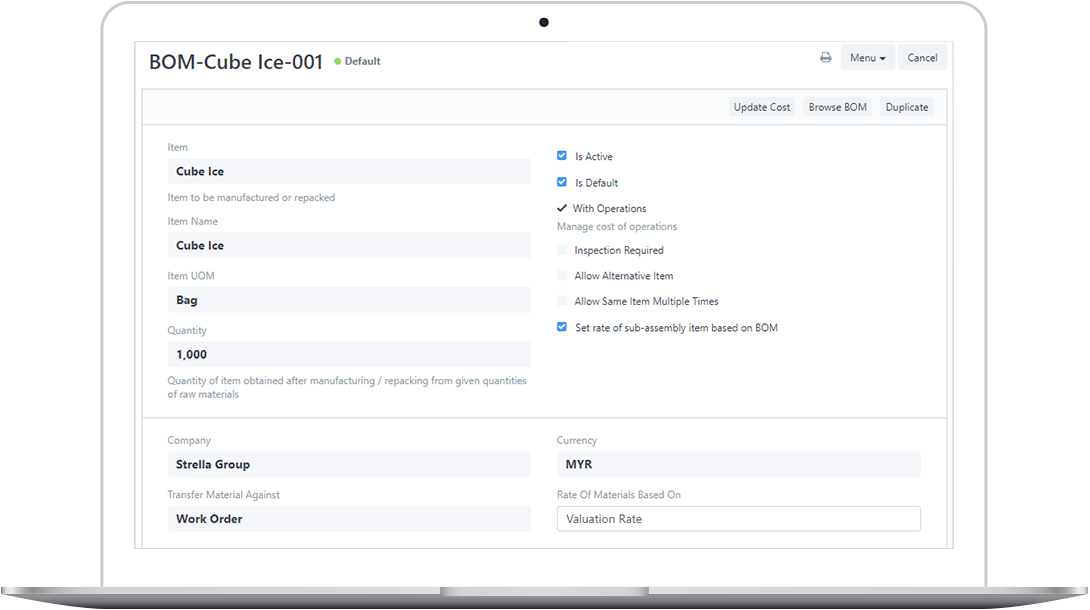Check Allow Same Item Multiple Times
This screenshot has height=610, width=1090.
tap(562, 301)
